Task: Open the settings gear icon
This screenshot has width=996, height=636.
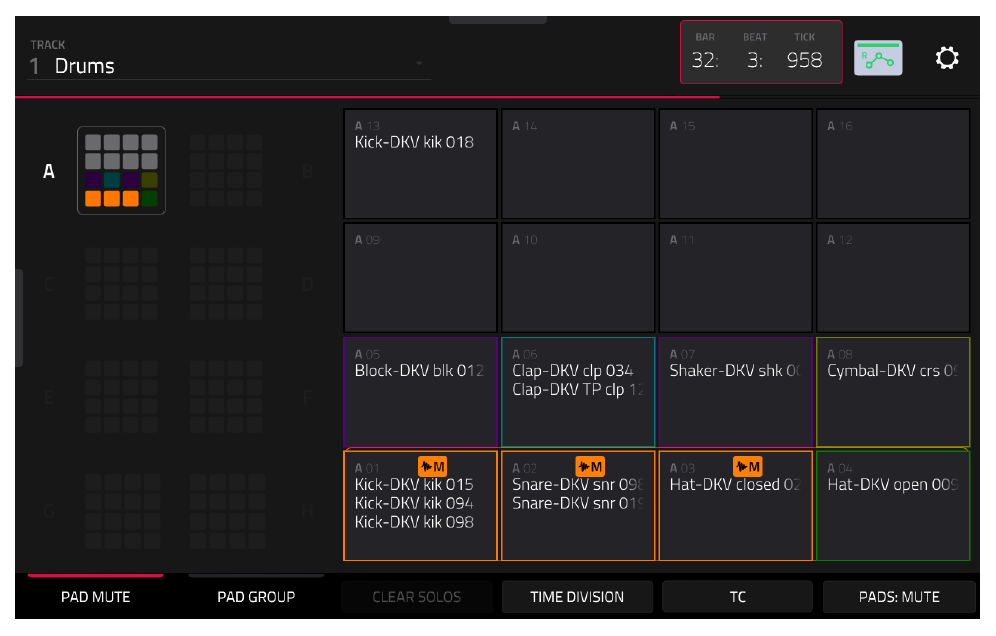Action: click(x=946, y=58)
